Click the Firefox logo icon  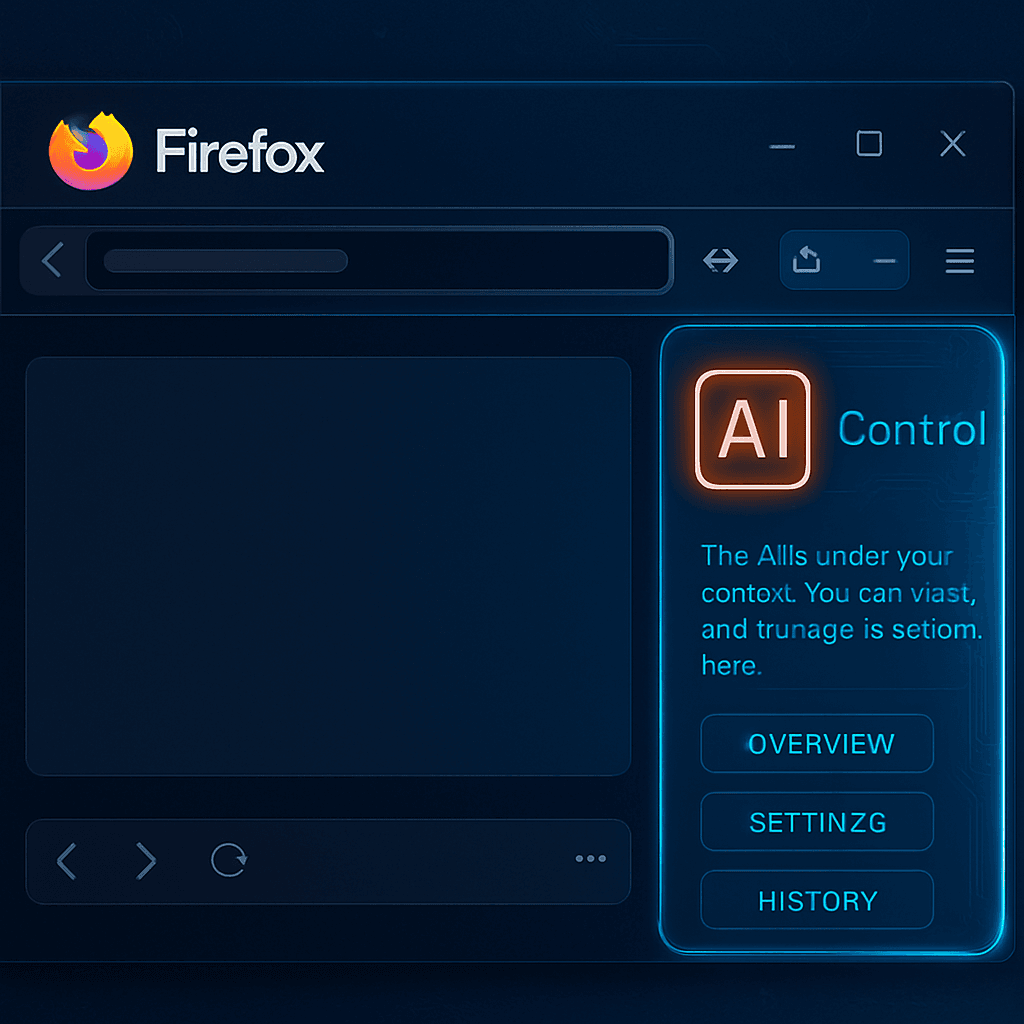(x=91, y=151)
